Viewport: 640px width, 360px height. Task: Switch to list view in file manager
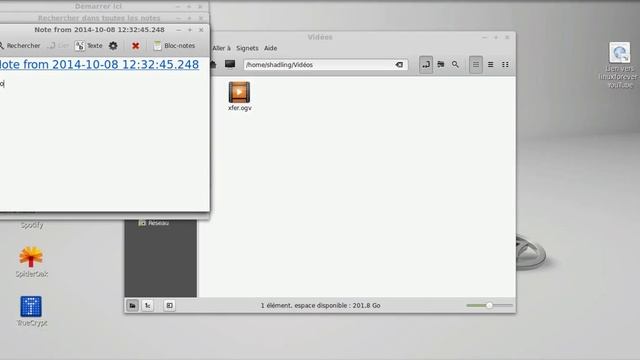point(491,64)
